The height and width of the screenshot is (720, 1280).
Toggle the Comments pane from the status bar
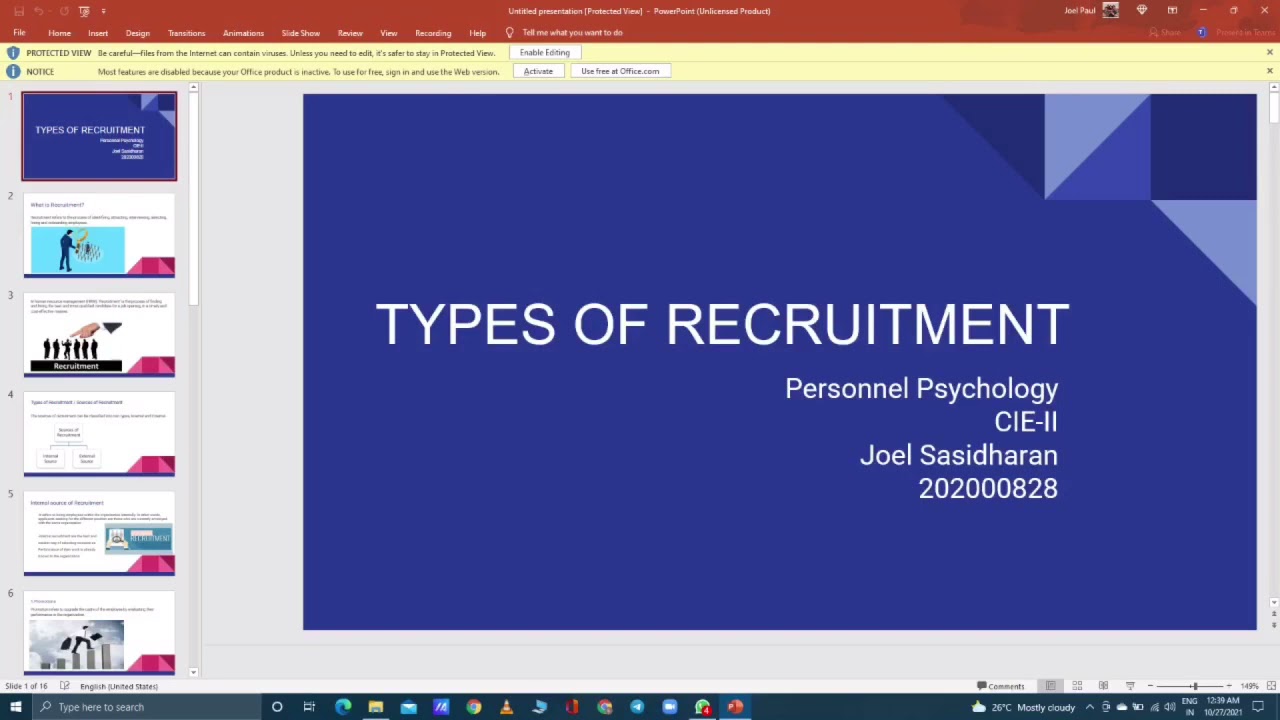[1001, 686]
